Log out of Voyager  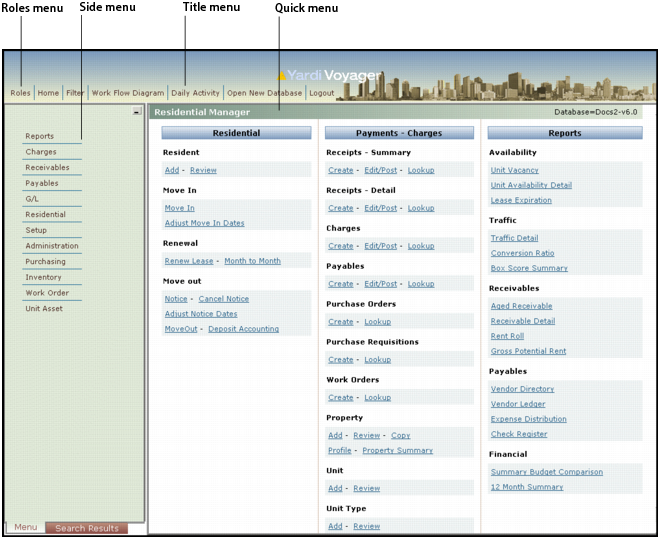click(322, 93)
